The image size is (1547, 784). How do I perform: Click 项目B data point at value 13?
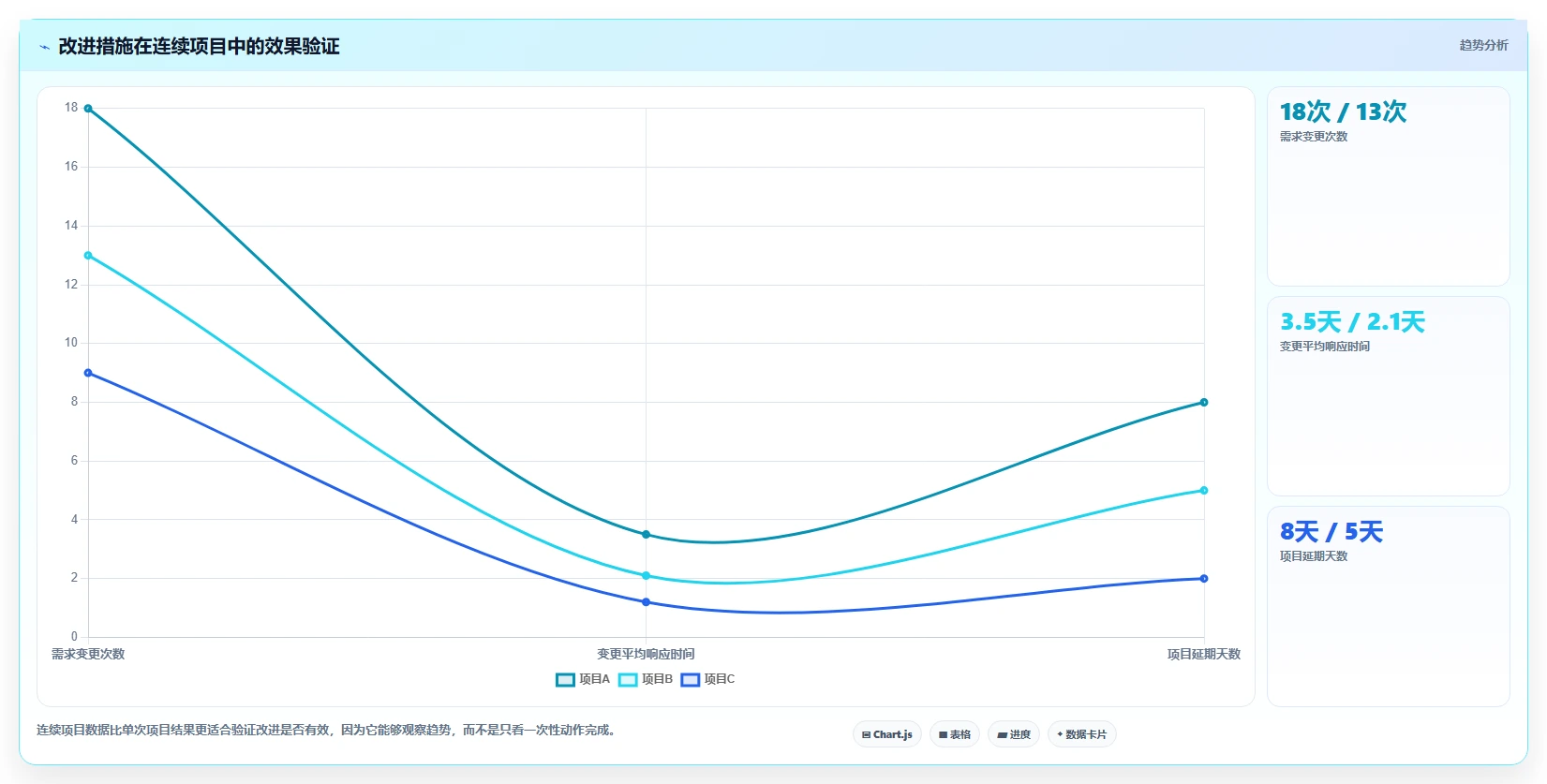click(x=88, y=256)
